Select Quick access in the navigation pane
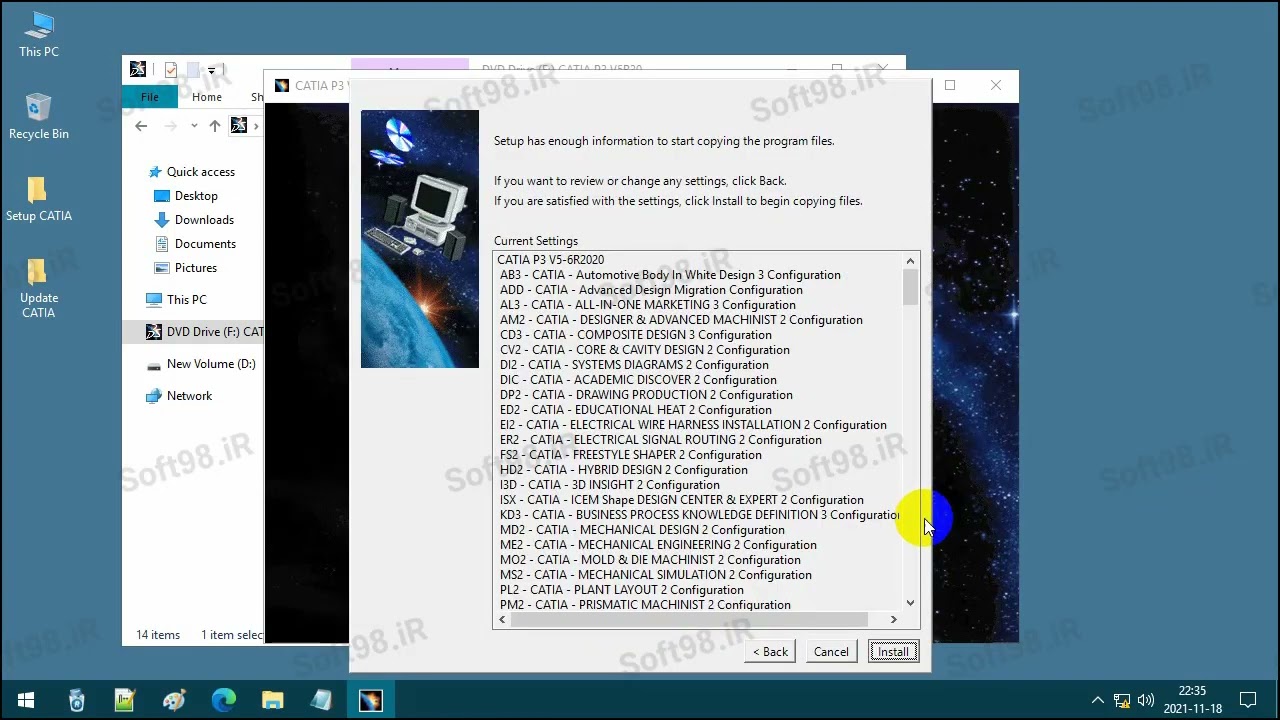Screen dimensions: 1280x720 coord(190,172)
